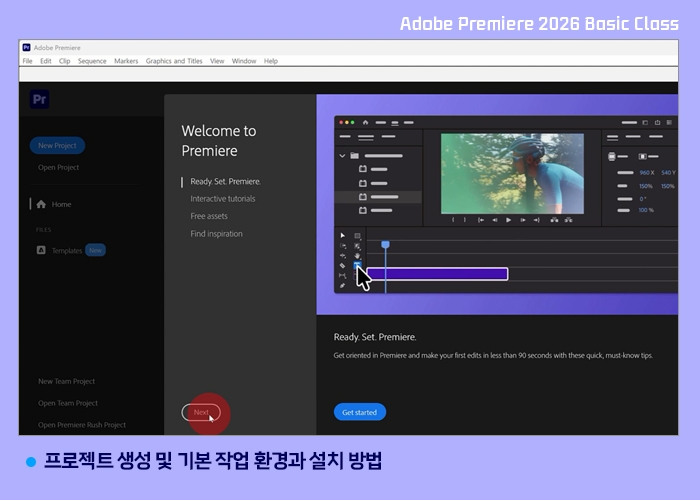The width and height of the screenshot is (700, 500).
Task: Select the Interactive tutorials step
Action: pos(223,199)
